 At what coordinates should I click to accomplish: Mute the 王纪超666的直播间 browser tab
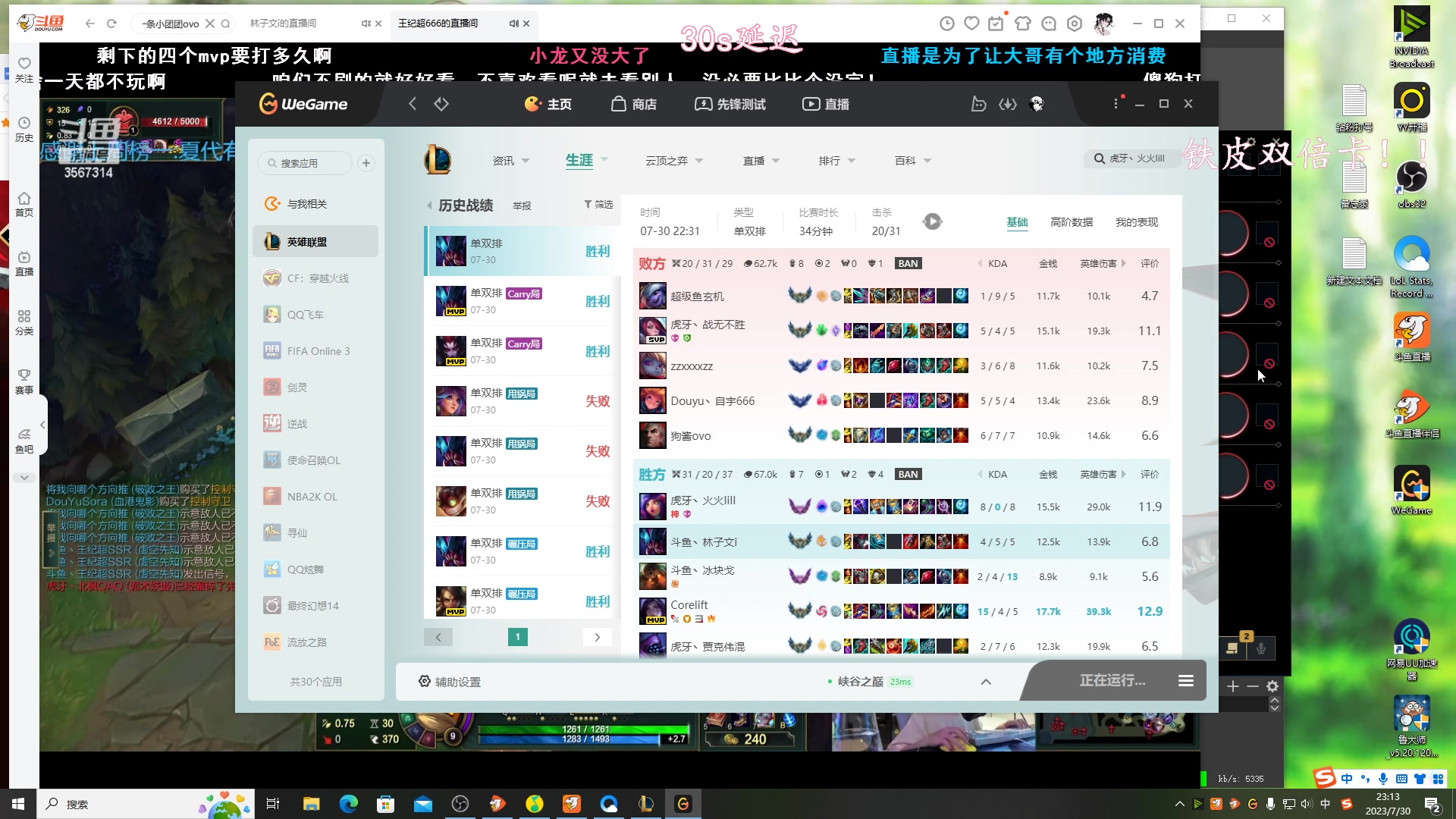(513, 24)
